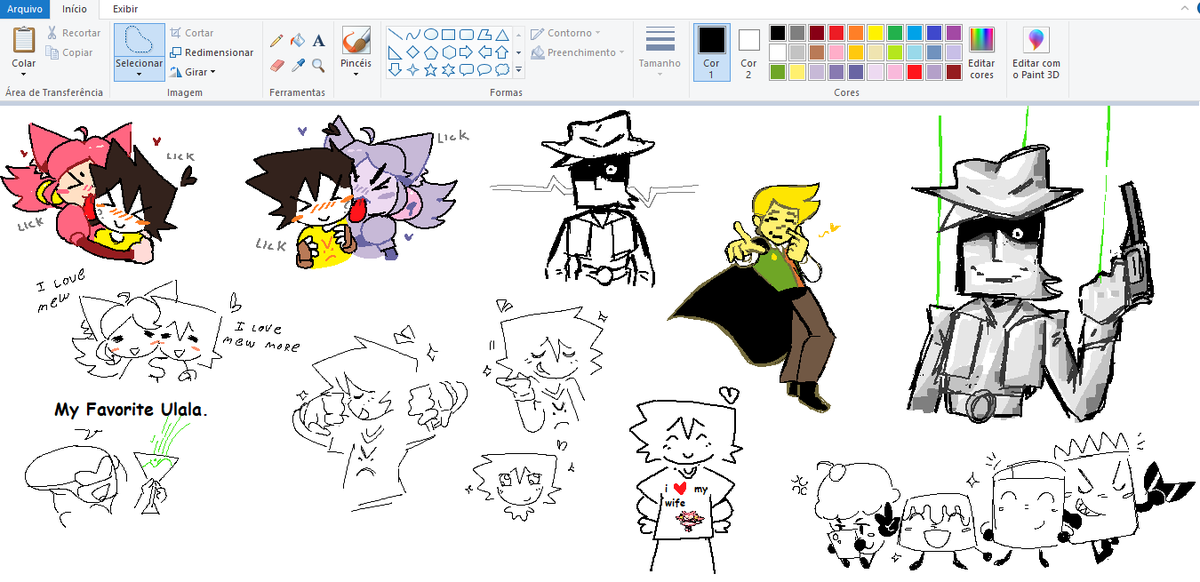
Task: Choose the Rounded rectangle shape
Action: [467, 34]
